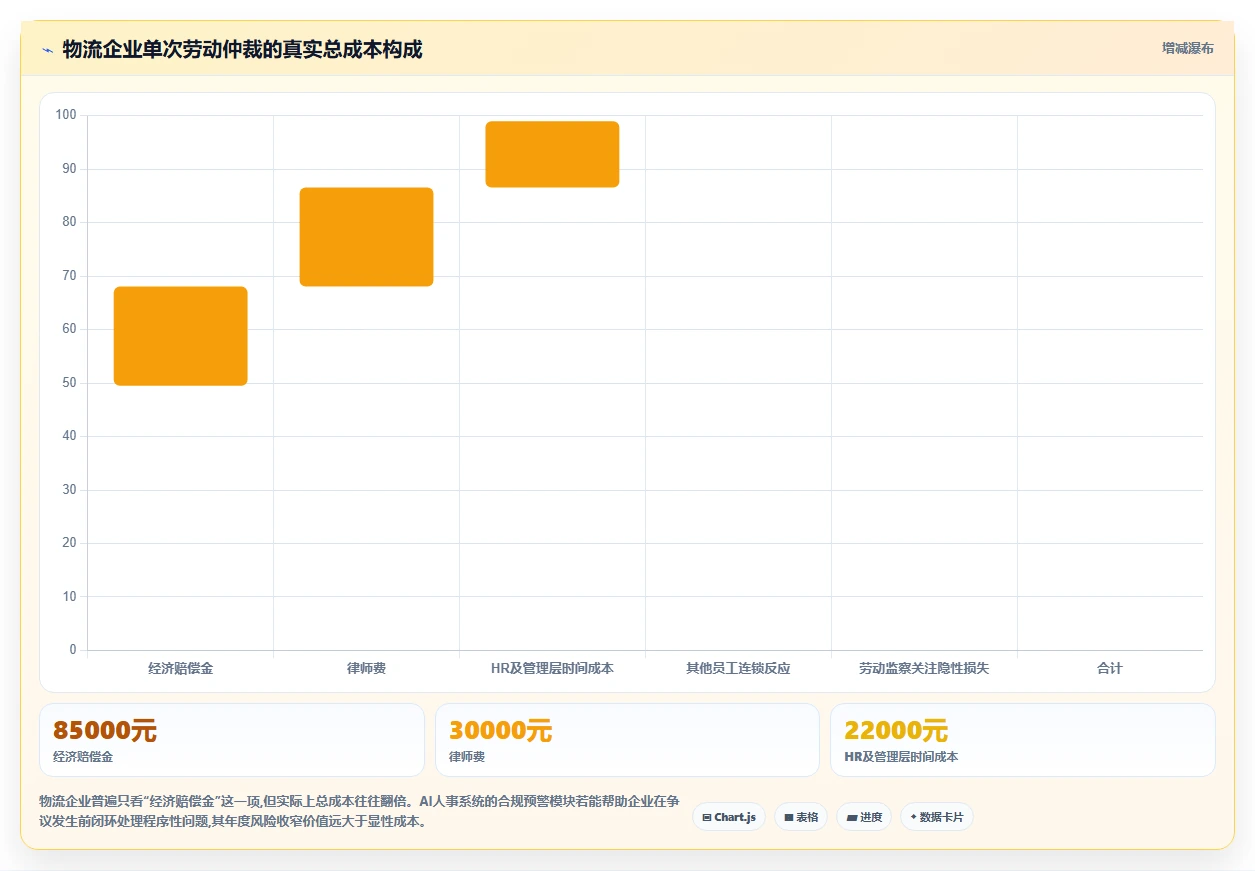Click the 合计 category axis label
Screen dimensions: 1255x871
(1110, 668)
